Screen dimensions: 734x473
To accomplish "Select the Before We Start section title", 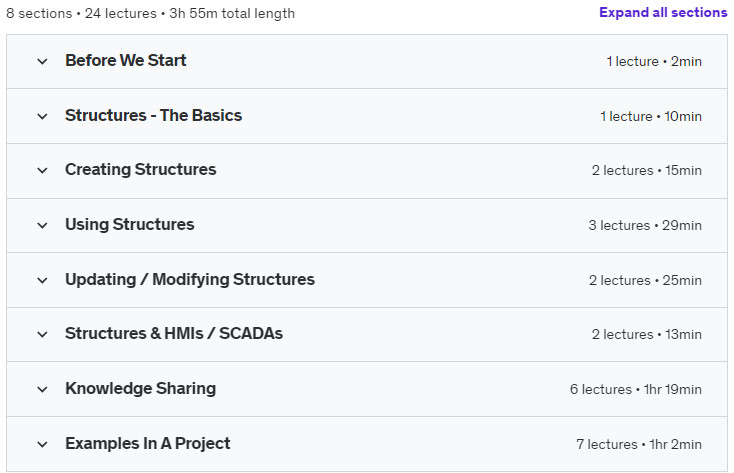I will click(126, 61).
